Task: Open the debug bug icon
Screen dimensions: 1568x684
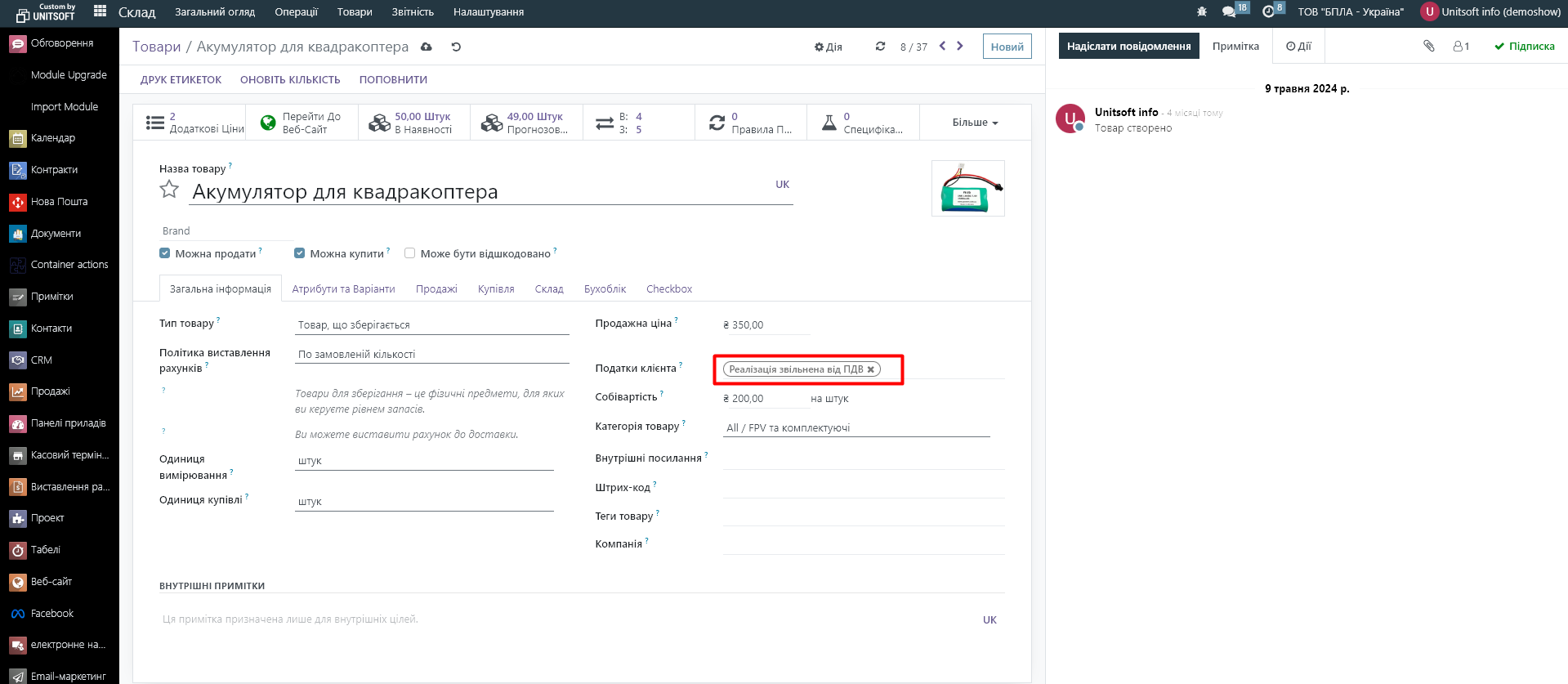Action: pos(1201,11)
